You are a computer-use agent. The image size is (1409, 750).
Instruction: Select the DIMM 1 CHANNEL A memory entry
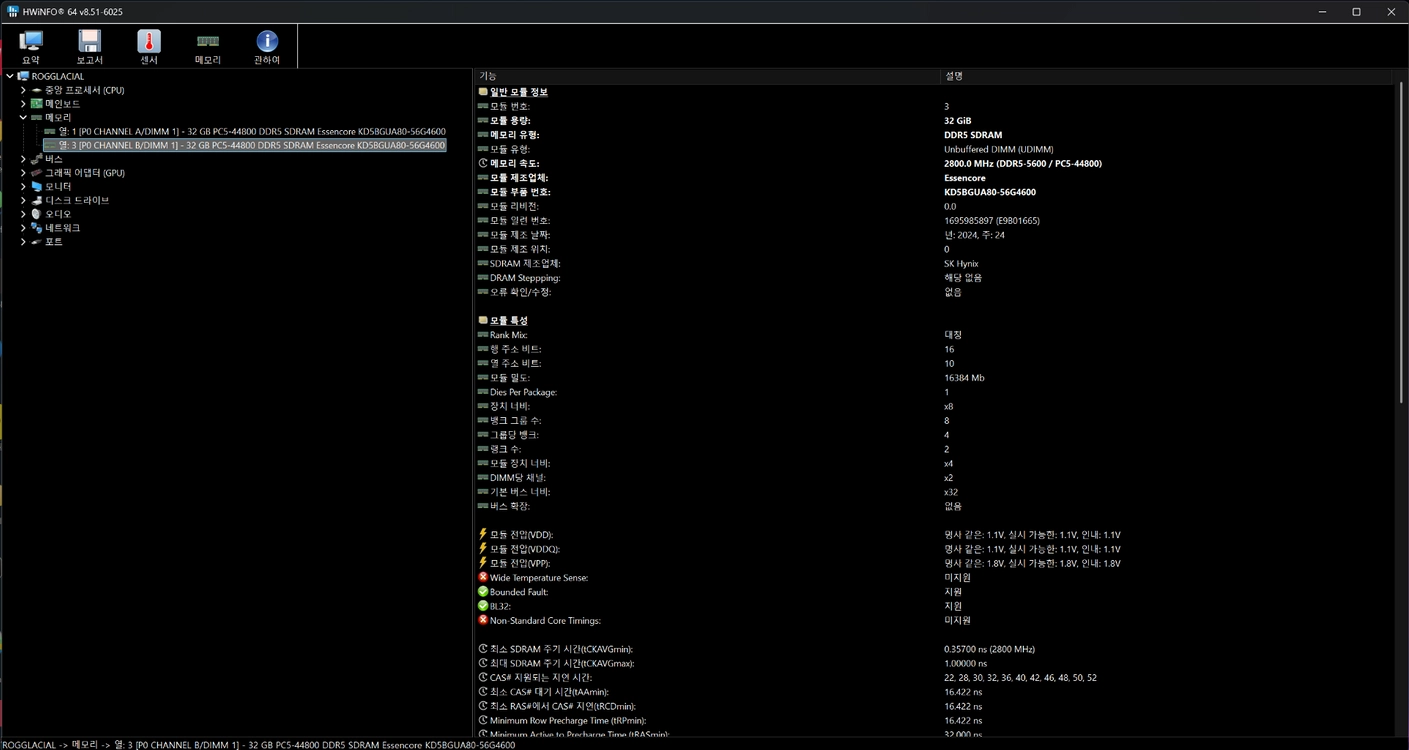245,132
